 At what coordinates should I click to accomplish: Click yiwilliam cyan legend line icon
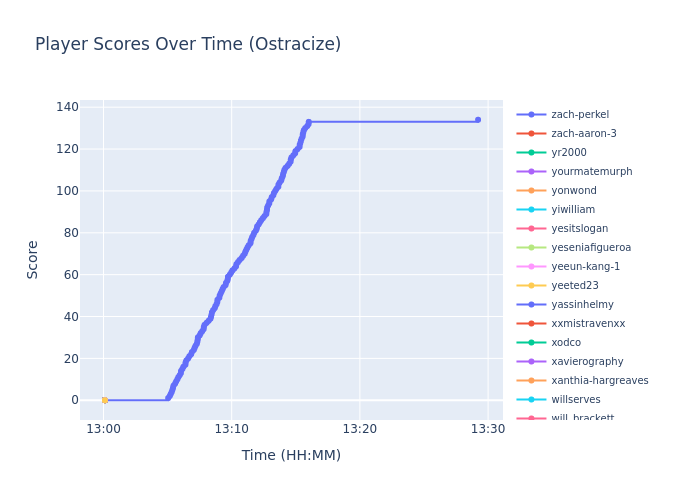pos(531,210)
